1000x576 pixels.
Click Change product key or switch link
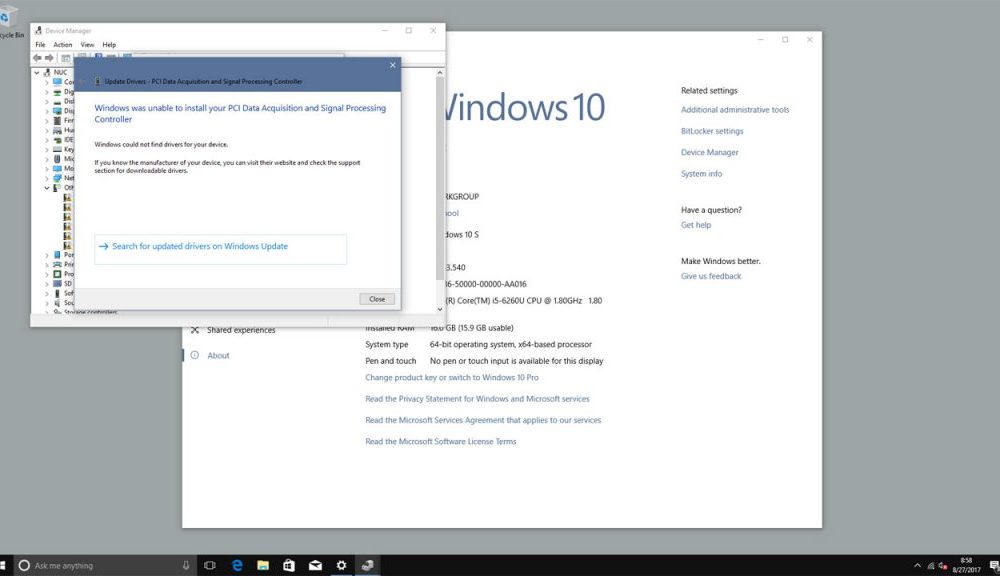[452, 378]
